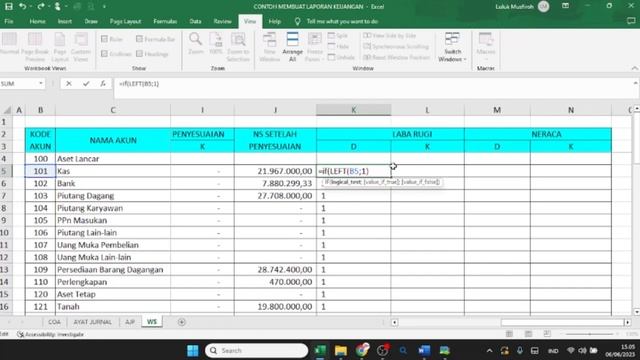640x360 pixels.
Task: Click Split in the Window group
Action: [338, 36]
